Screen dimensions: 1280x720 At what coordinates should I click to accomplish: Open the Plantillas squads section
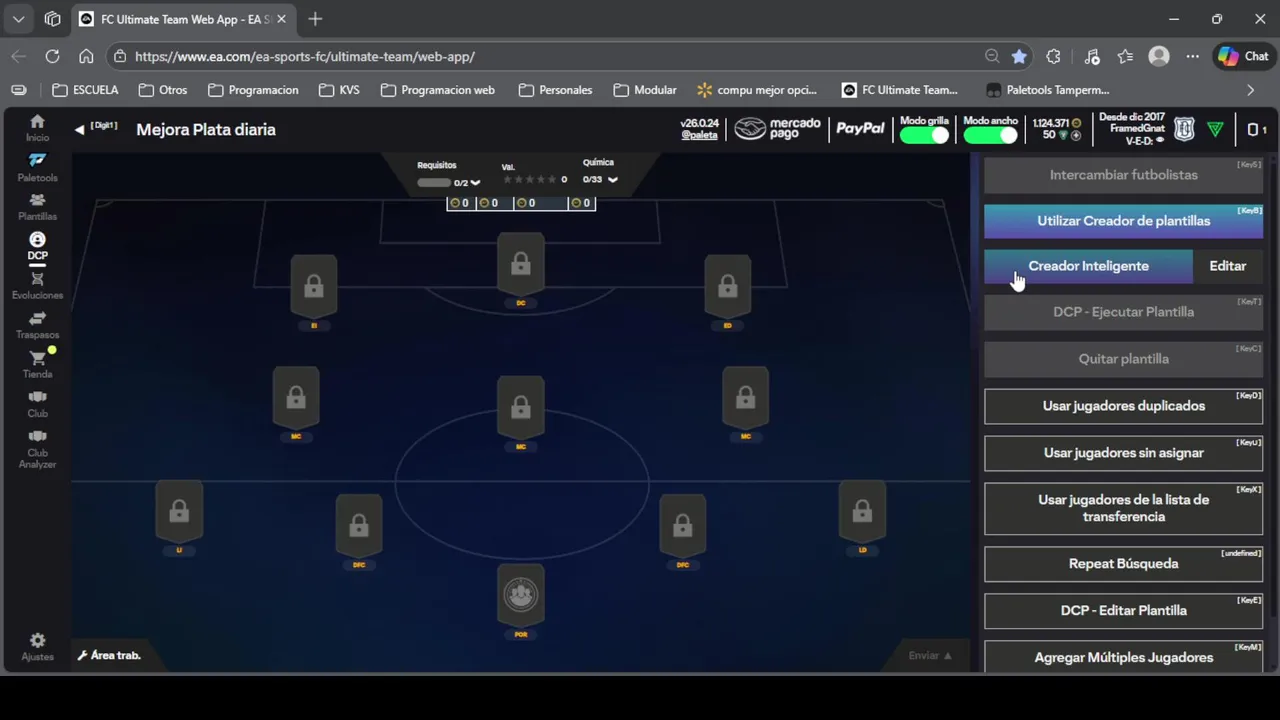click(37, 207)
